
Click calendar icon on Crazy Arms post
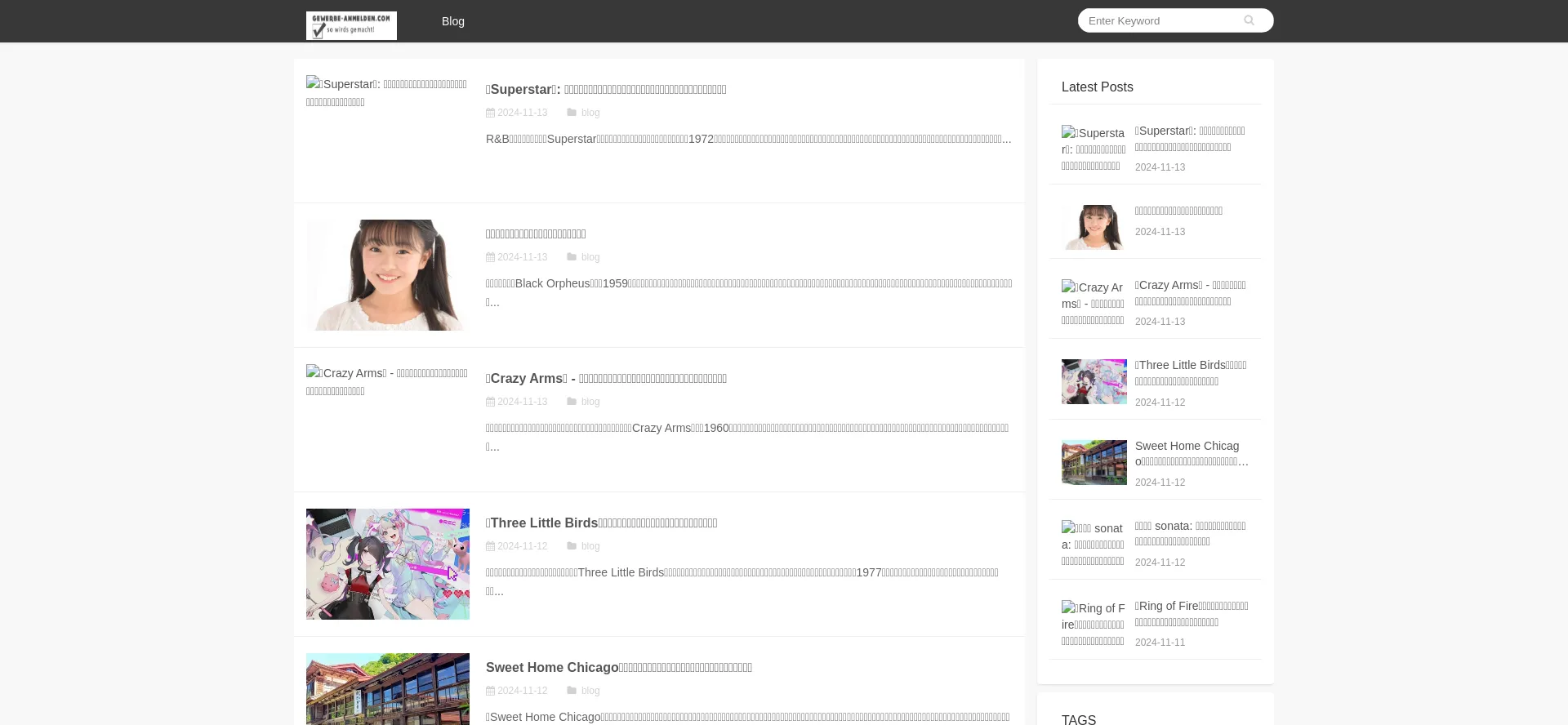(x=490, y=402)
